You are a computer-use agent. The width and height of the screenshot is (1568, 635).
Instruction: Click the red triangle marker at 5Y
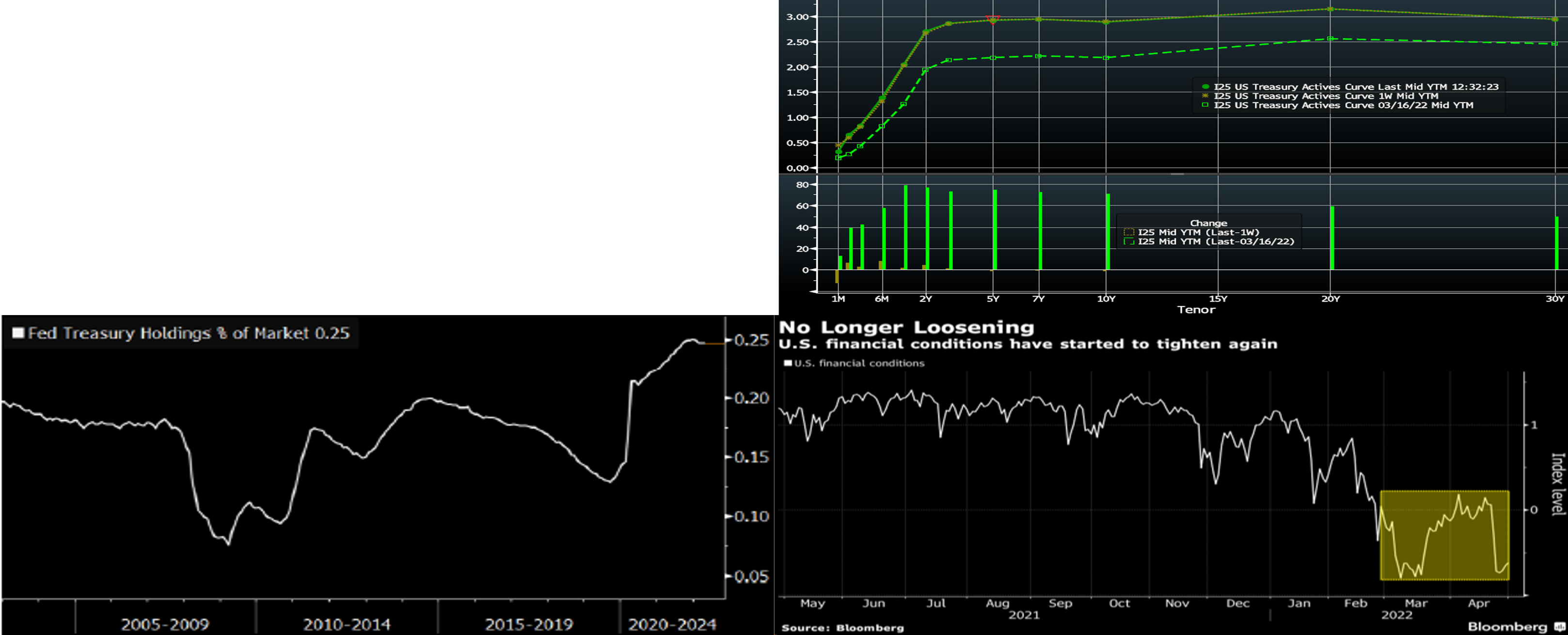pyautogui.click(x=993, y=18)
